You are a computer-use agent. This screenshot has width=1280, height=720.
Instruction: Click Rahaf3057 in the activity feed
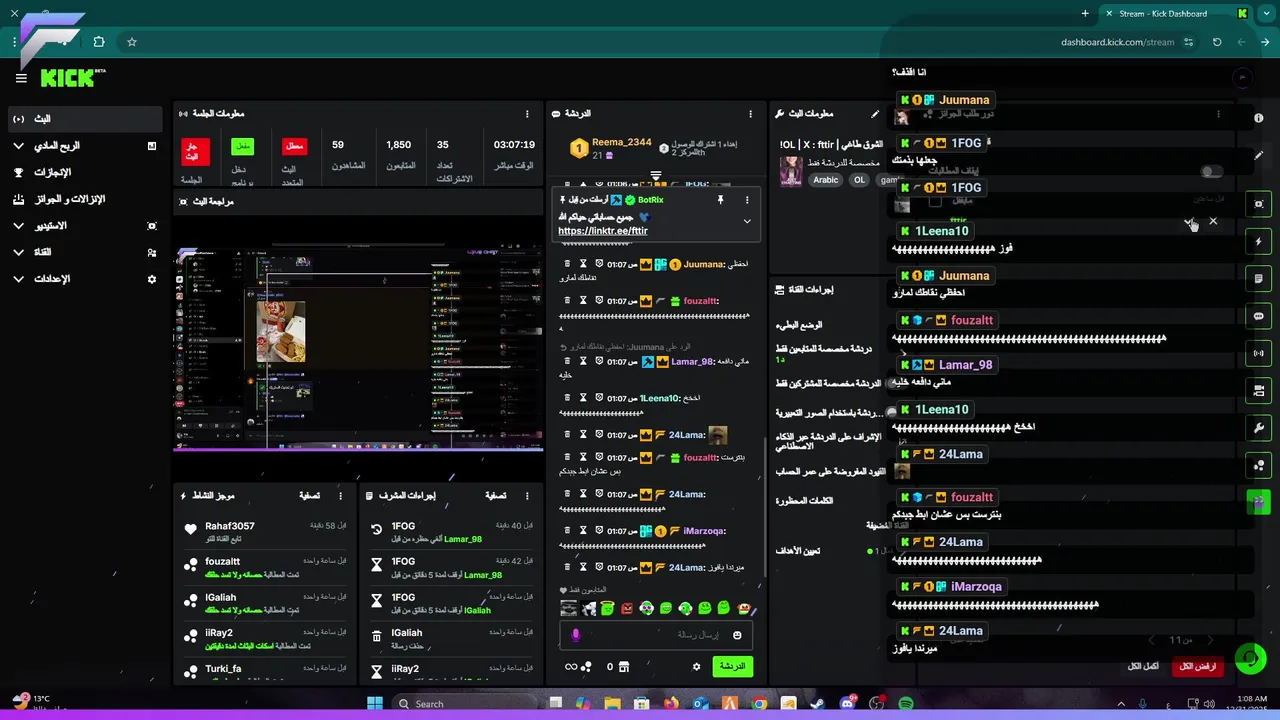230,526
